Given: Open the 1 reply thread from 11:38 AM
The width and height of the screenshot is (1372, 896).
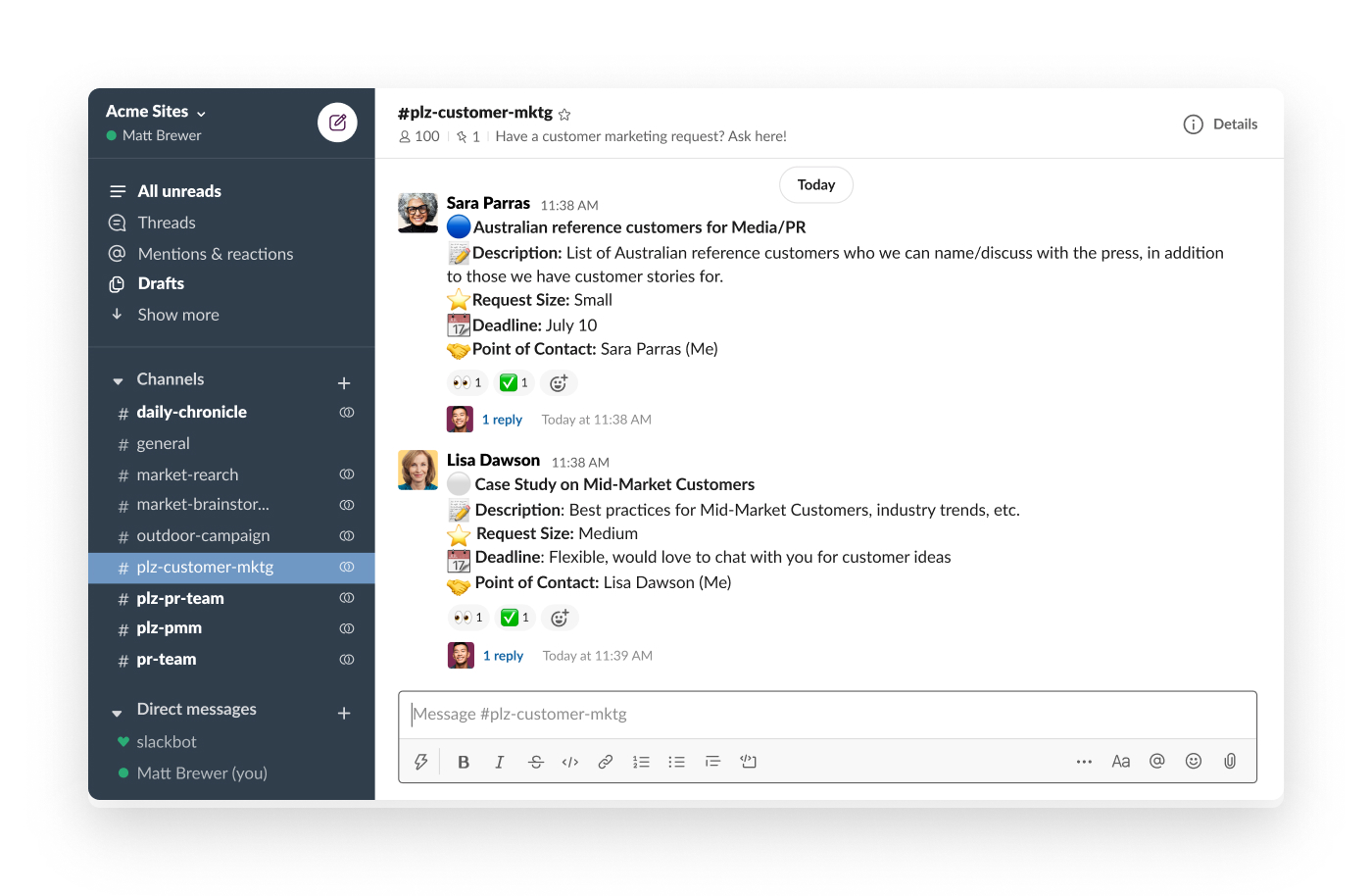Looking at the screenshot, I should [x=502, y=420].
